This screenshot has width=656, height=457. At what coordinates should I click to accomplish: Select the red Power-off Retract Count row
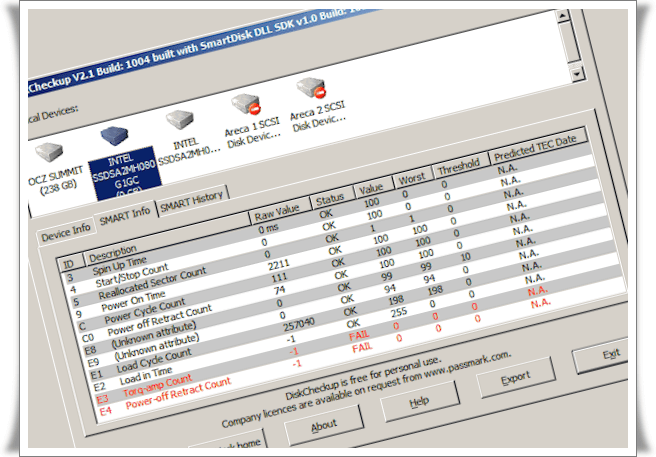tap(364, 347)
